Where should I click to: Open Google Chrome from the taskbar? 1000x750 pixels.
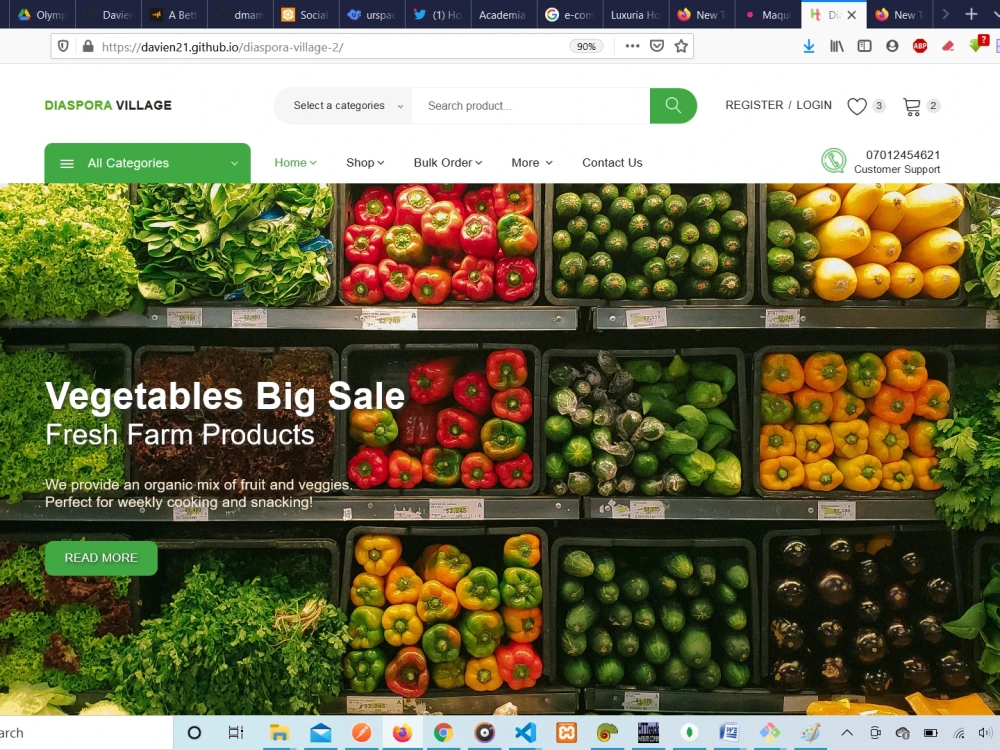click(x=443, y=733)
